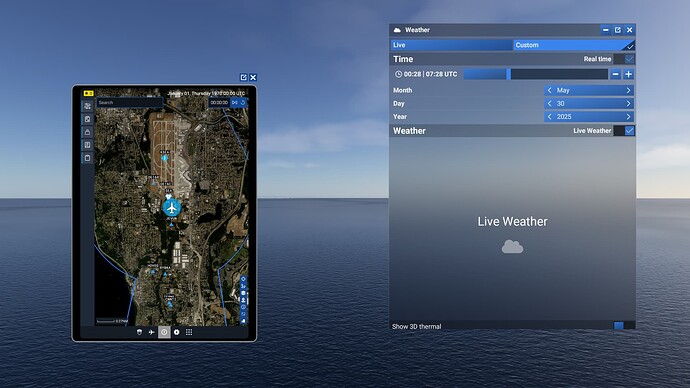Open the lock icon in map sidebar
This screenshot has width=690, height=388.
87,132
